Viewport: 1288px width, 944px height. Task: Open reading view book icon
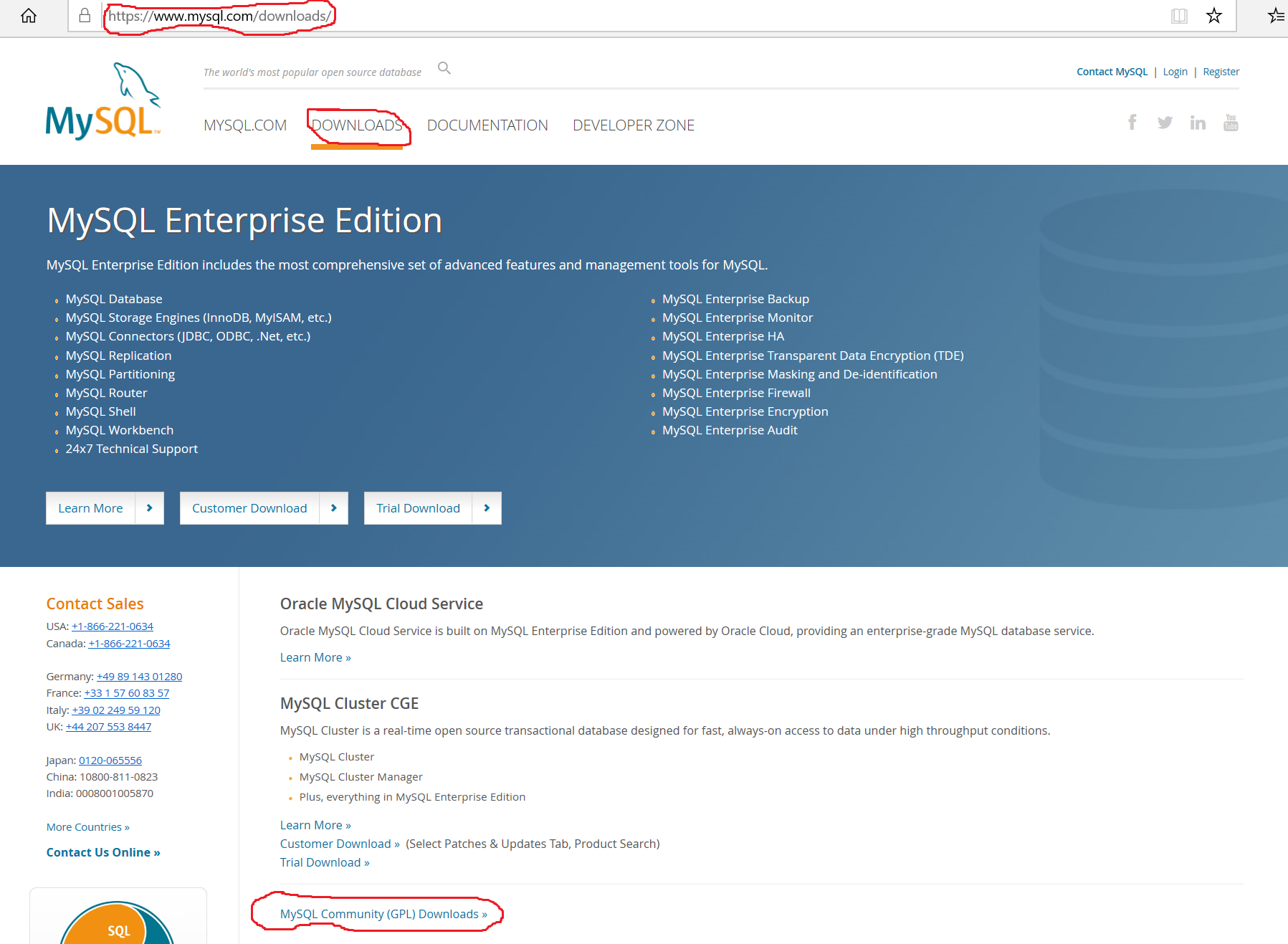point(1179,16)
